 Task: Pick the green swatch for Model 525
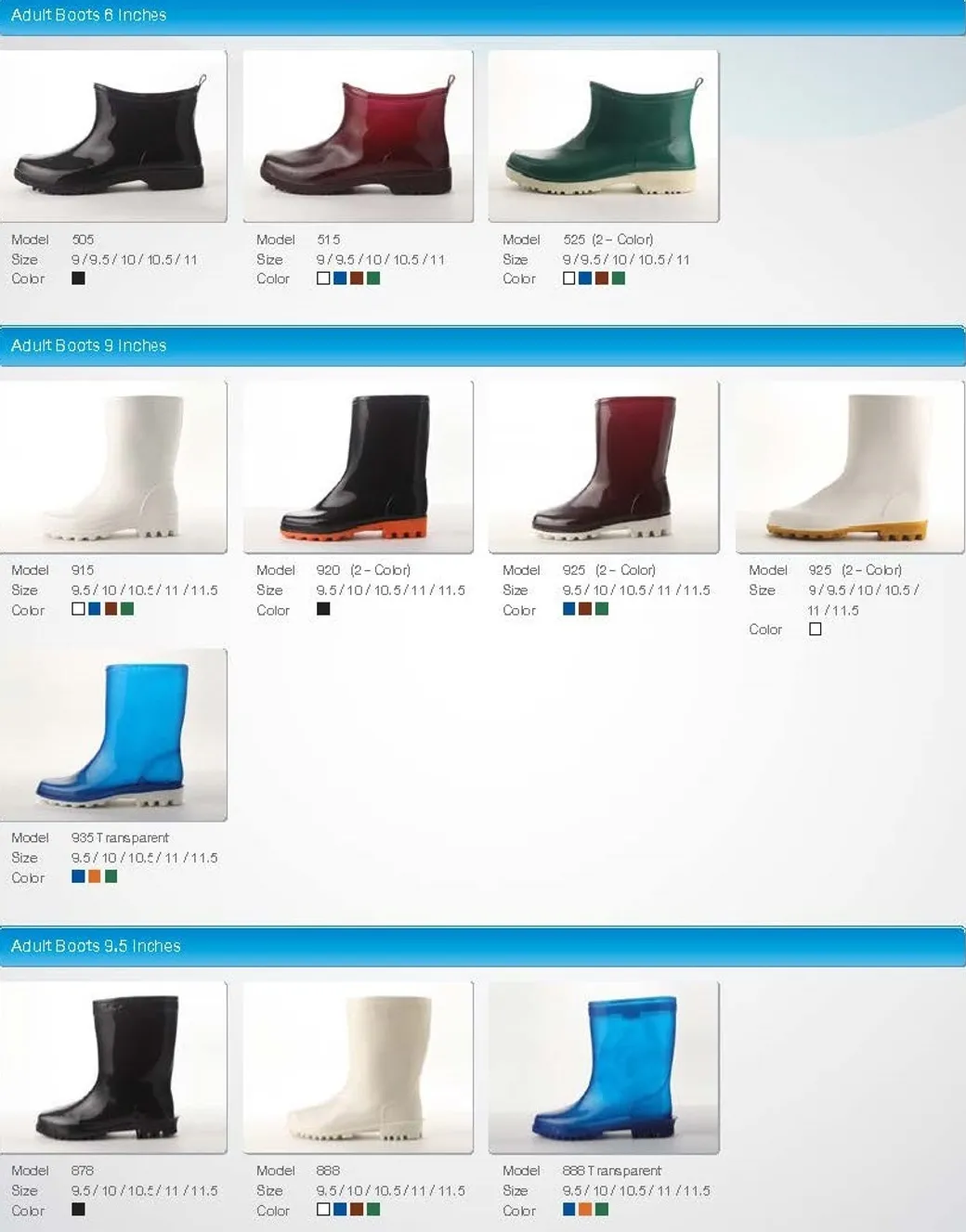(x=619, y=278)
